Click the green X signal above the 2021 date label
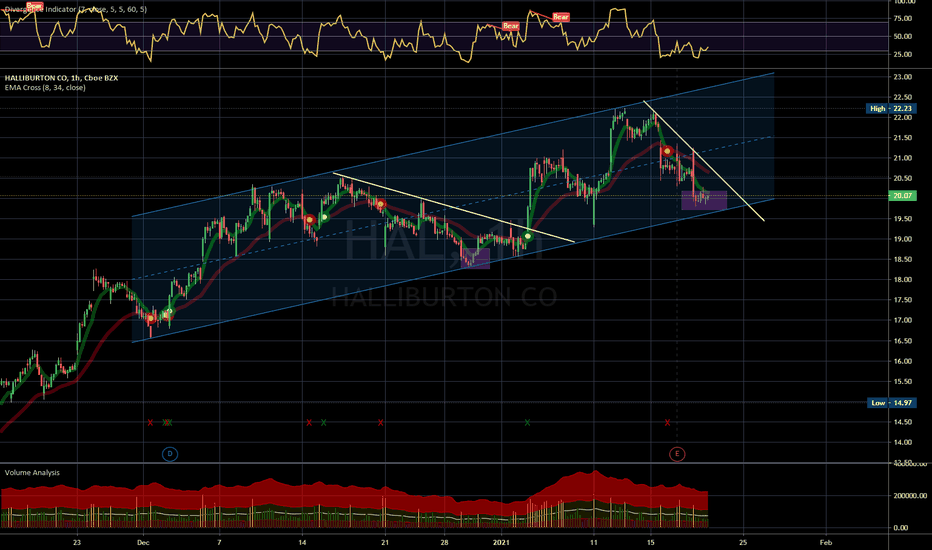The image size is (932, 550). (527, 423)
